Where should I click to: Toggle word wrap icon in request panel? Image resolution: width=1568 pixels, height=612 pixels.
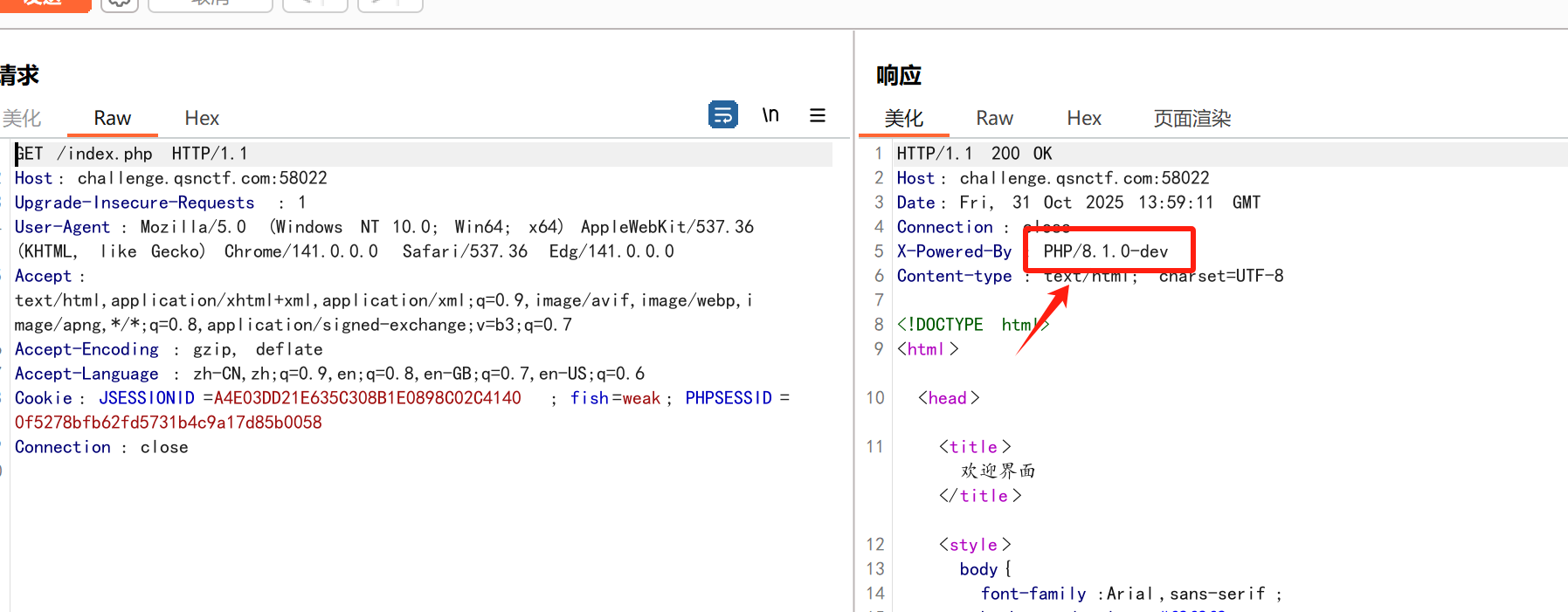click(723, 115)
